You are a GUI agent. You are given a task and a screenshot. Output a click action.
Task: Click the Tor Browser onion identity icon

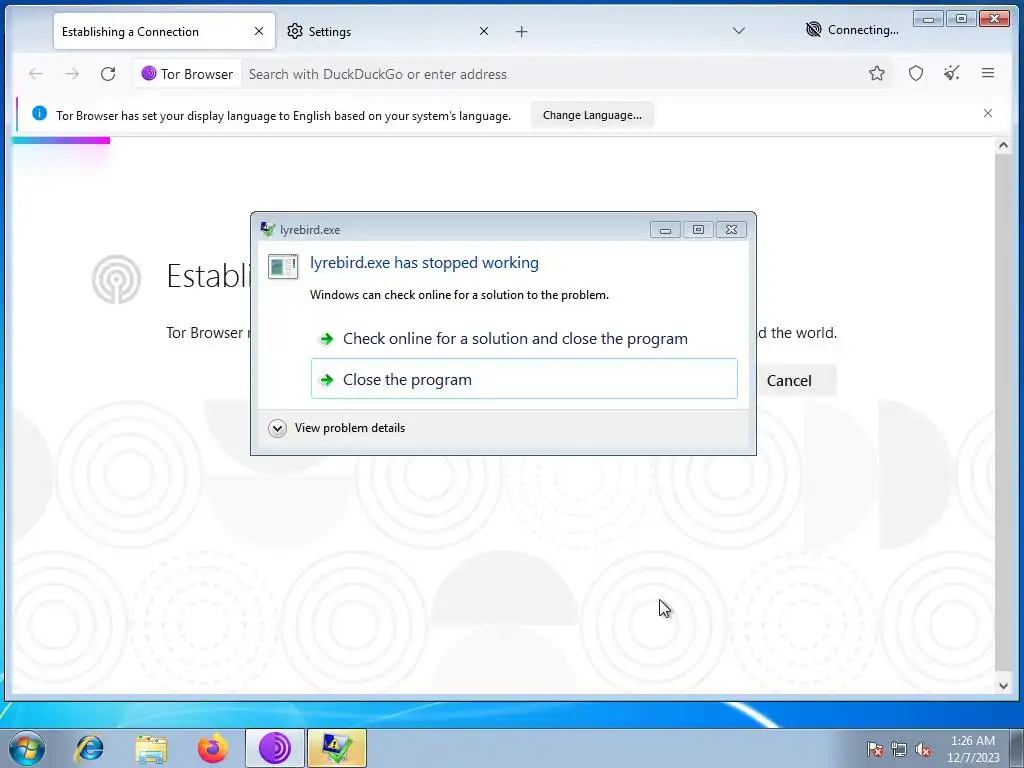click(x=149, y=73)
